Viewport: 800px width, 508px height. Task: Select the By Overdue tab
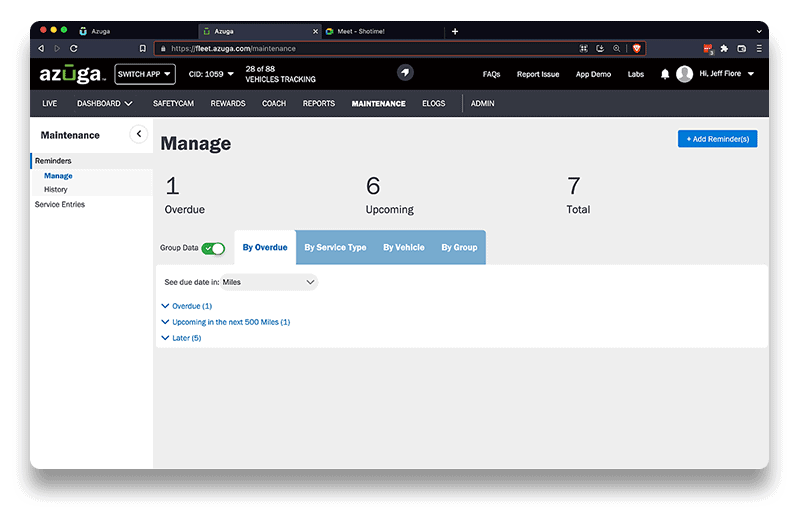pyautogui.click(x=265, y=247)
